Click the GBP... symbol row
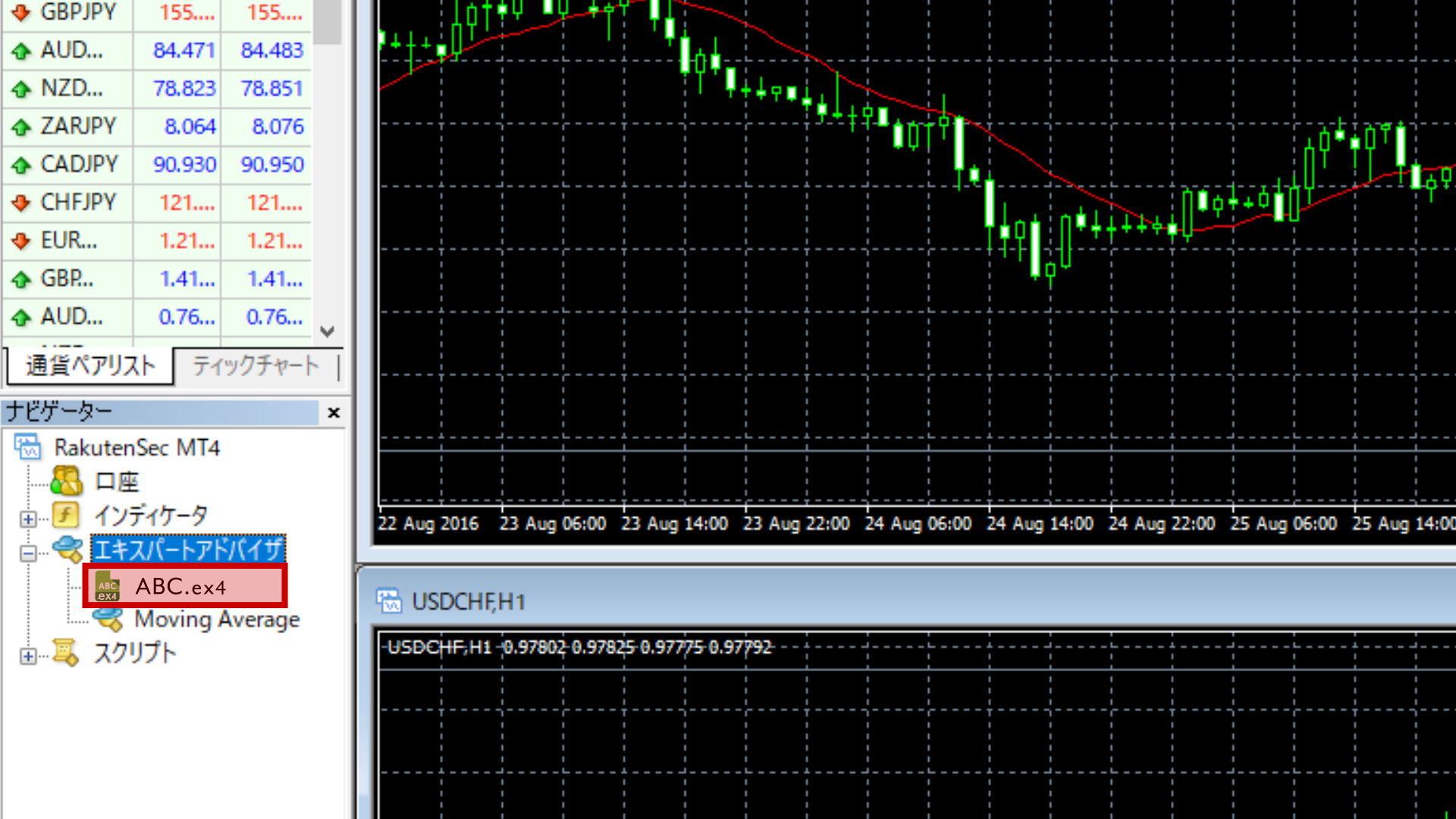Screen dimensions: 1456x819 (x=157, y=278)
